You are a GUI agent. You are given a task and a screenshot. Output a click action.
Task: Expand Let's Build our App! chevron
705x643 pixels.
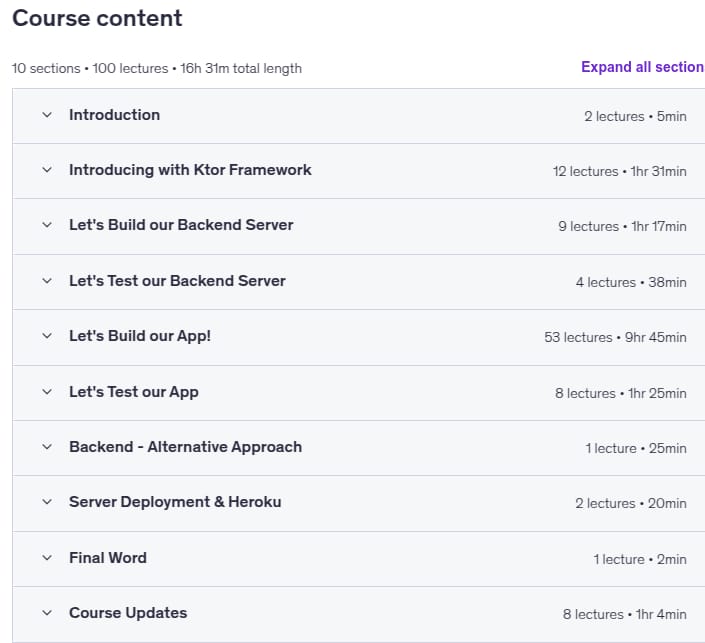(47, 336)
